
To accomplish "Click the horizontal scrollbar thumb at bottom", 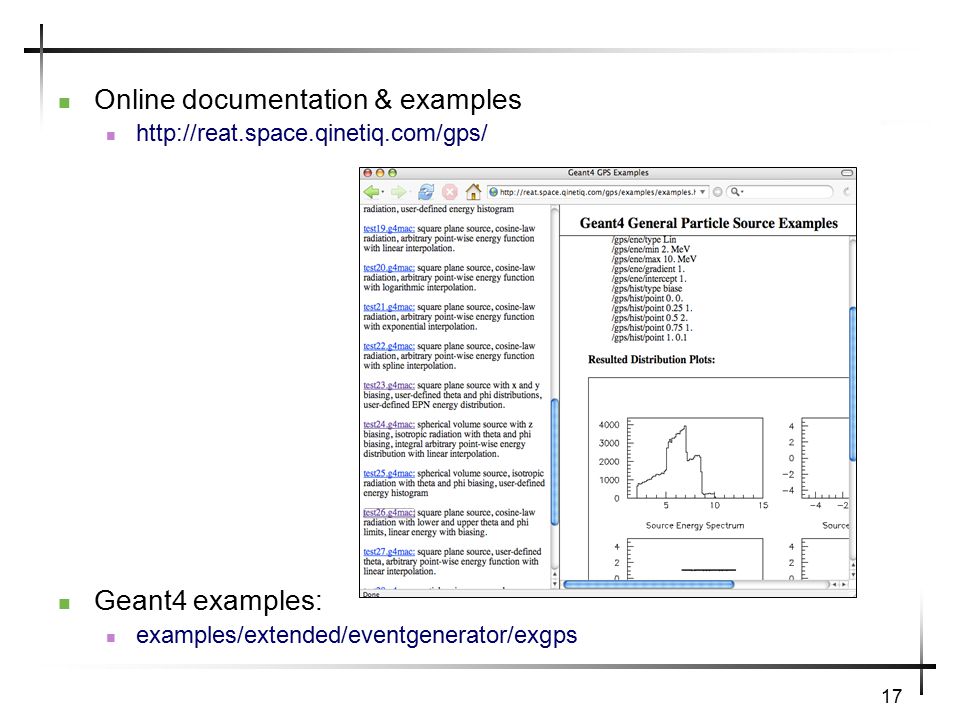I will [648, 585].
